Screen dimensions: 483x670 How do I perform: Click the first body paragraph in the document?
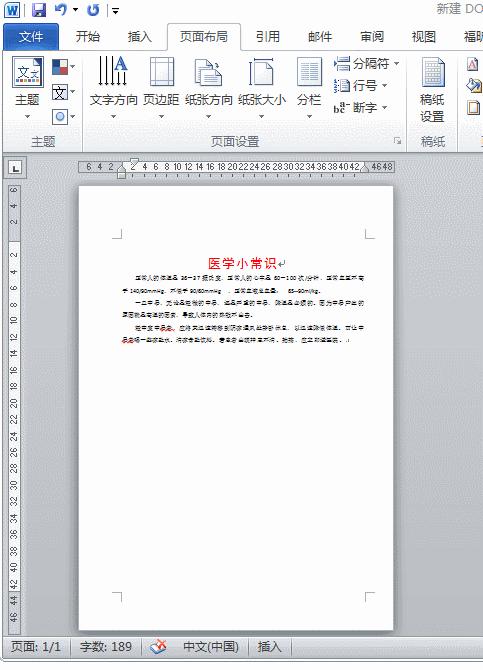pos(243,284)
